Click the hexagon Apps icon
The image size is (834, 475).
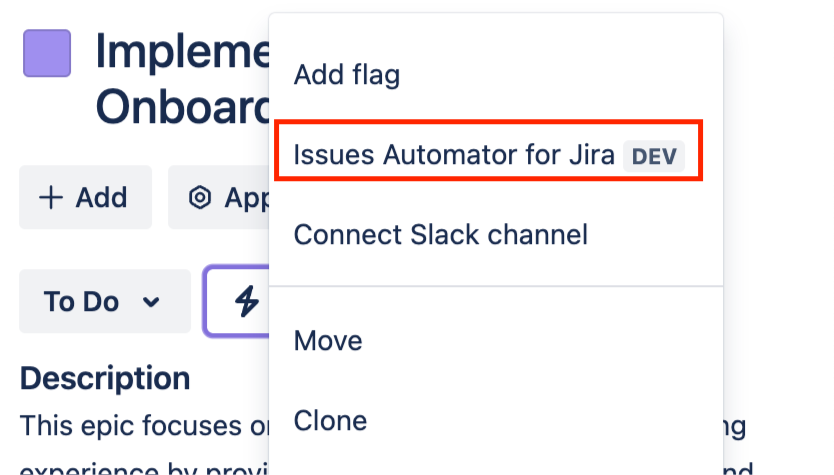click(200, 198)
